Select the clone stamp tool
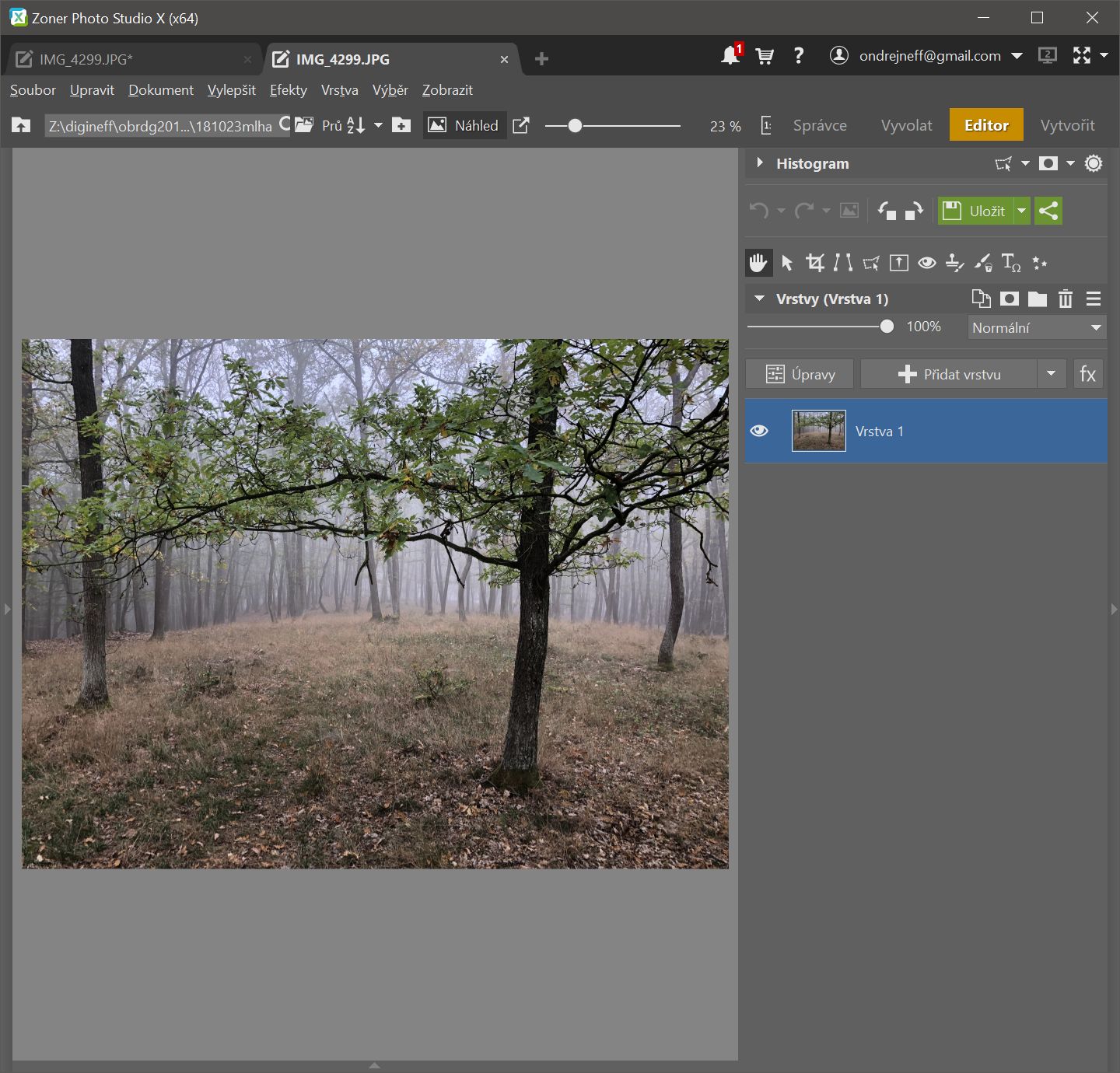Viewport: 1120px width, 1073px height. click(954, 263)
